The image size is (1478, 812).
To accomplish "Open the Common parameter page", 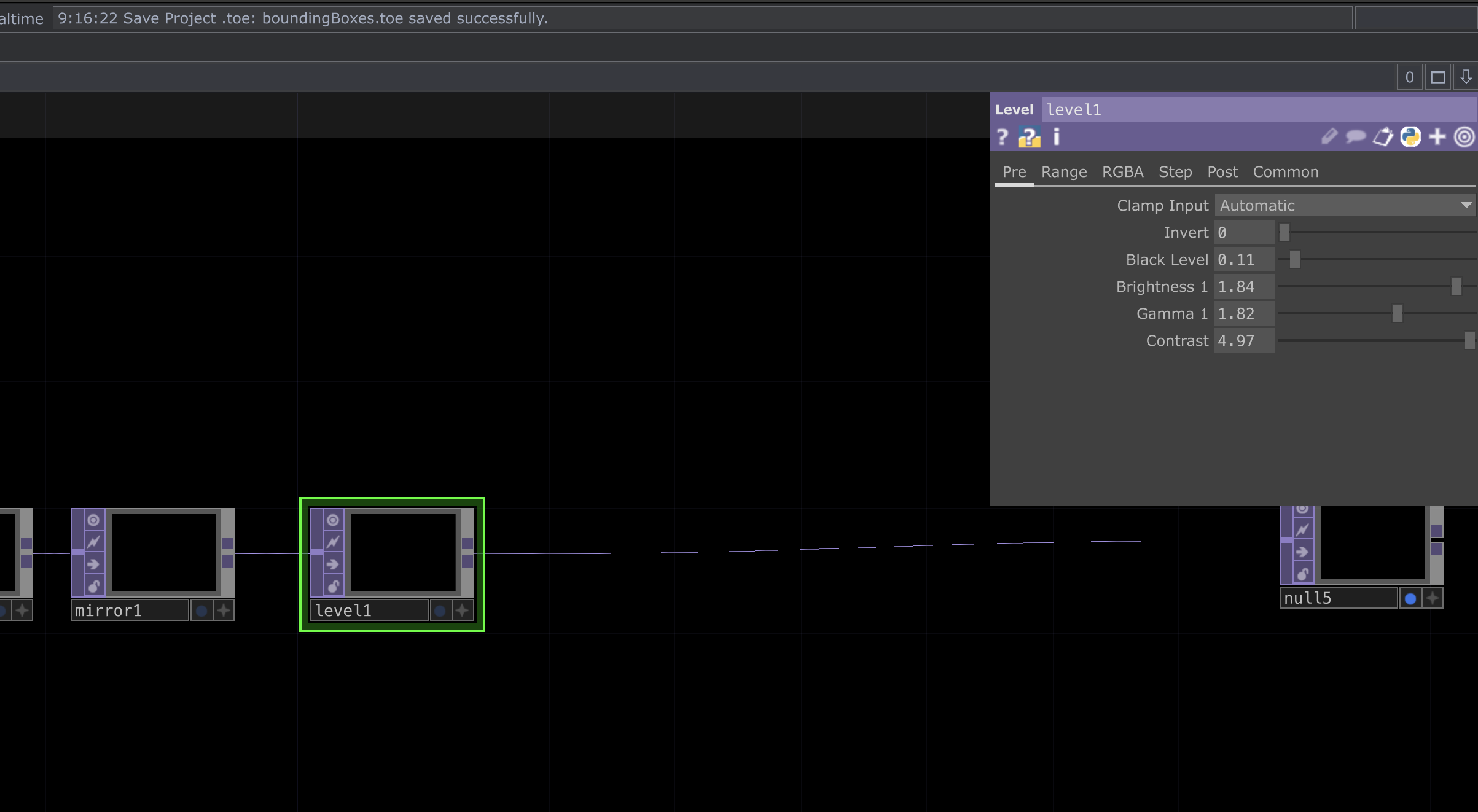I will pyautogui.click(x=1285, y=172).
